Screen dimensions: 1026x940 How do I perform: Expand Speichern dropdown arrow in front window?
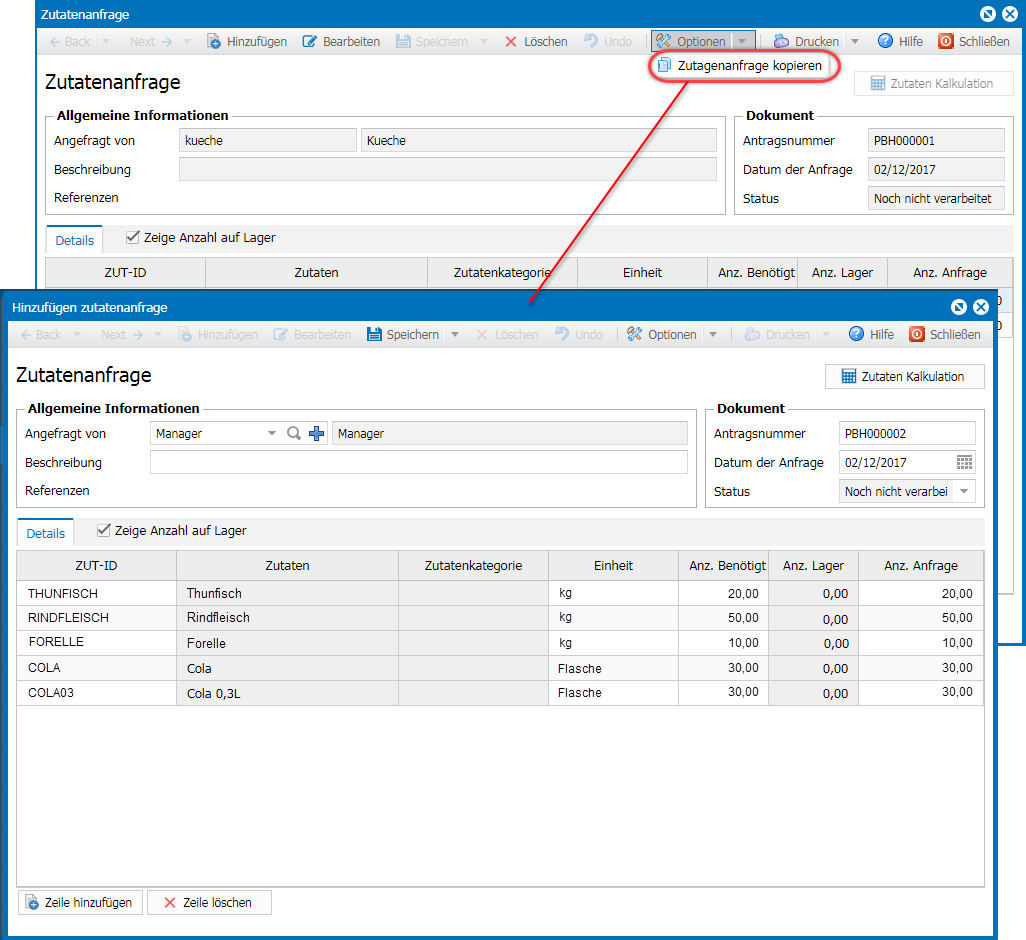(455, 334)
